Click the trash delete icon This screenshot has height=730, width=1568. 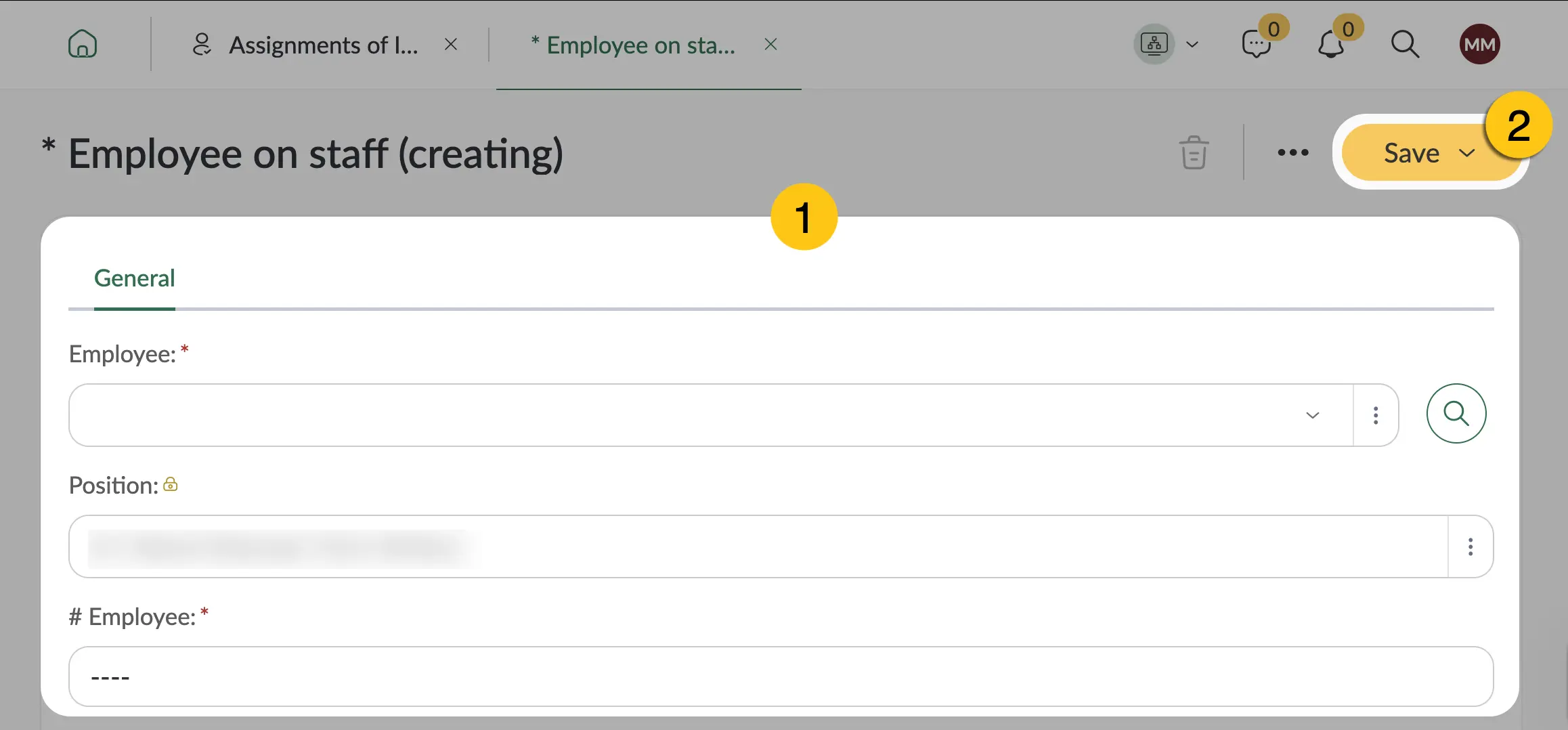(1194, 152)
